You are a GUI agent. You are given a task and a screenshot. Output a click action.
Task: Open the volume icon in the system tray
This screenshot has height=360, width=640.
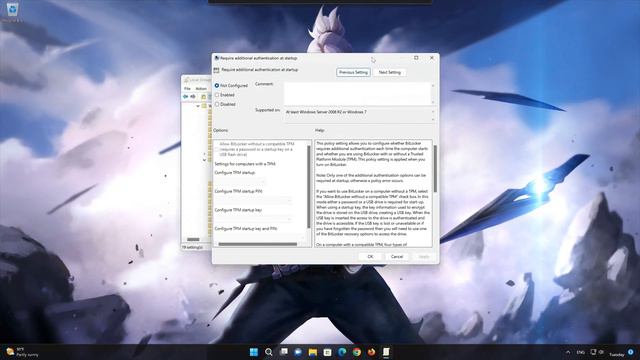click(601, 352)
